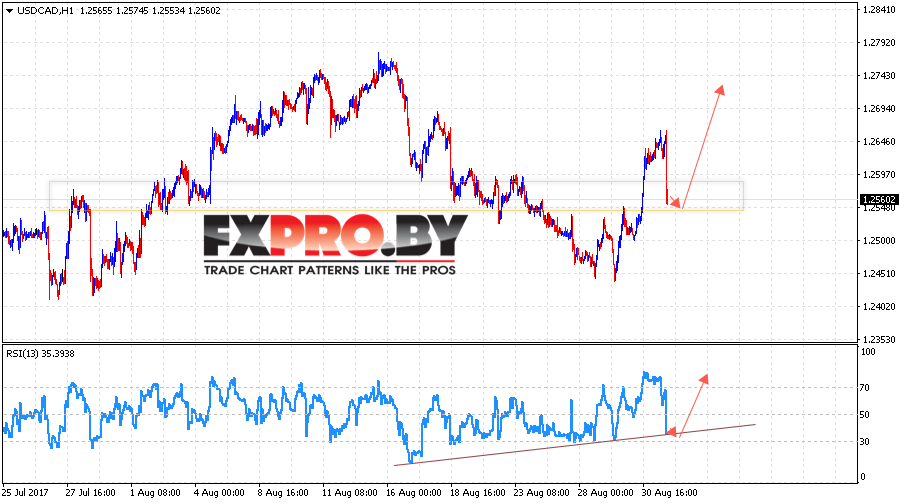The height and width of the screenshot is (504, 900).
Task: Click the RSI scale value 70
Action: pyautogui.click(x=865, y=388)
